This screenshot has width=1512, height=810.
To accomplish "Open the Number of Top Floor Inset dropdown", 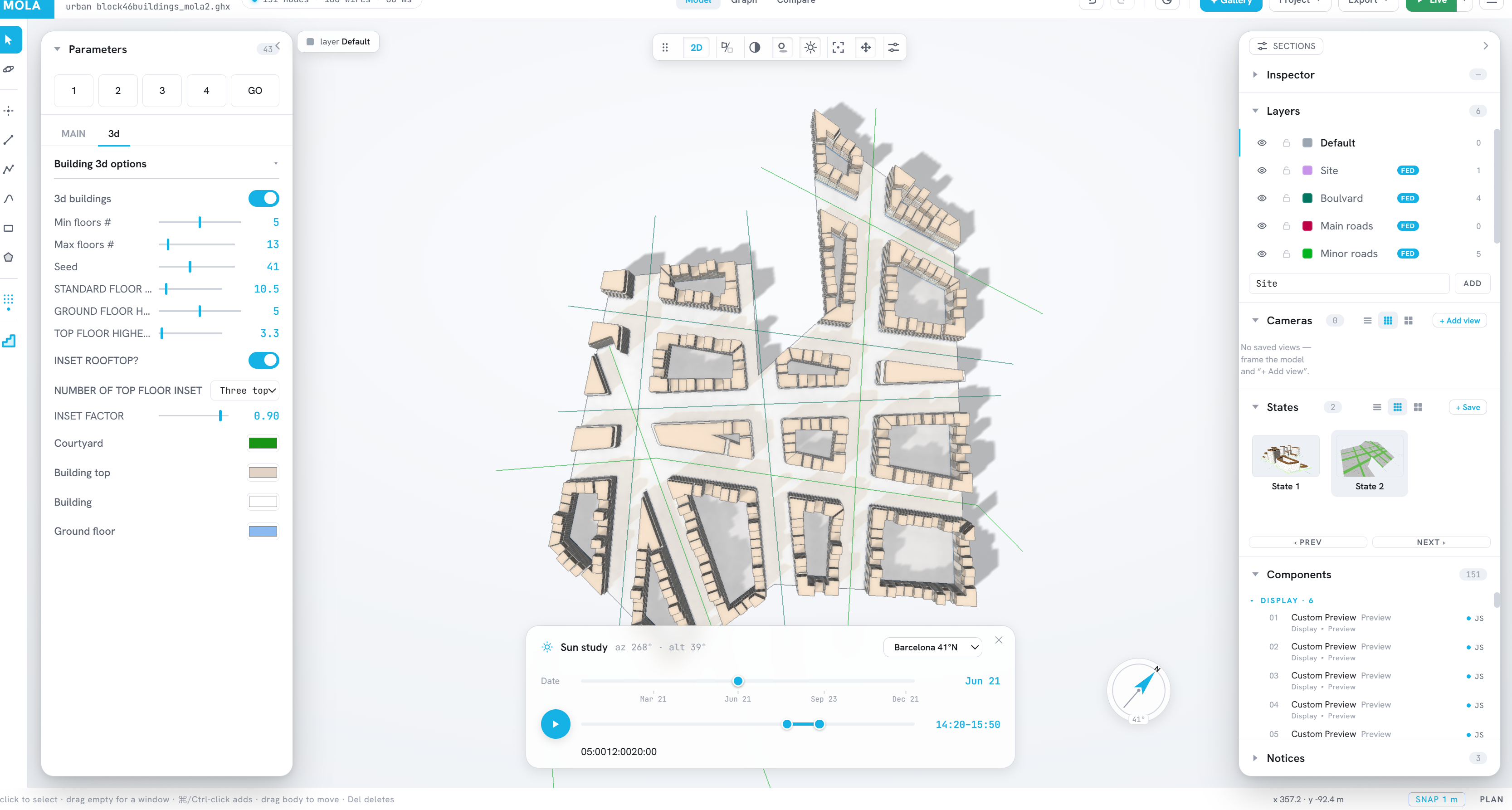I will (245, 390).
